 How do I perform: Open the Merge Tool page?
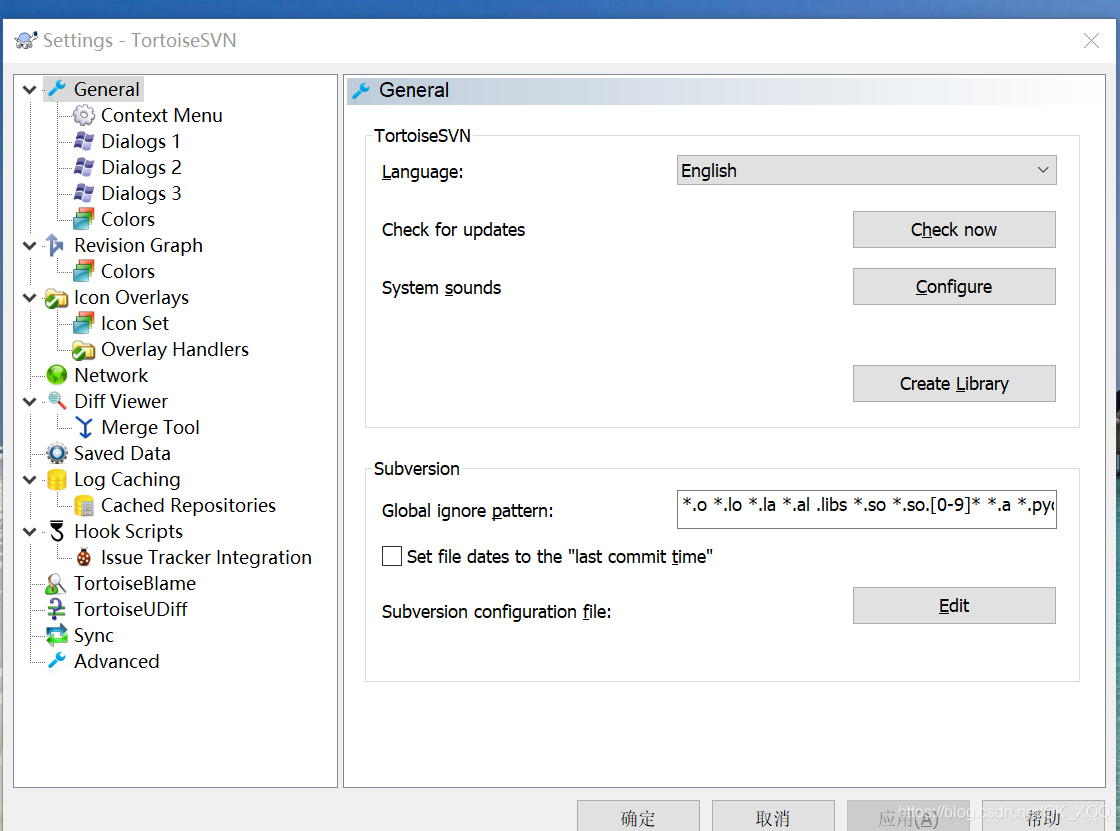coord(150,427)
